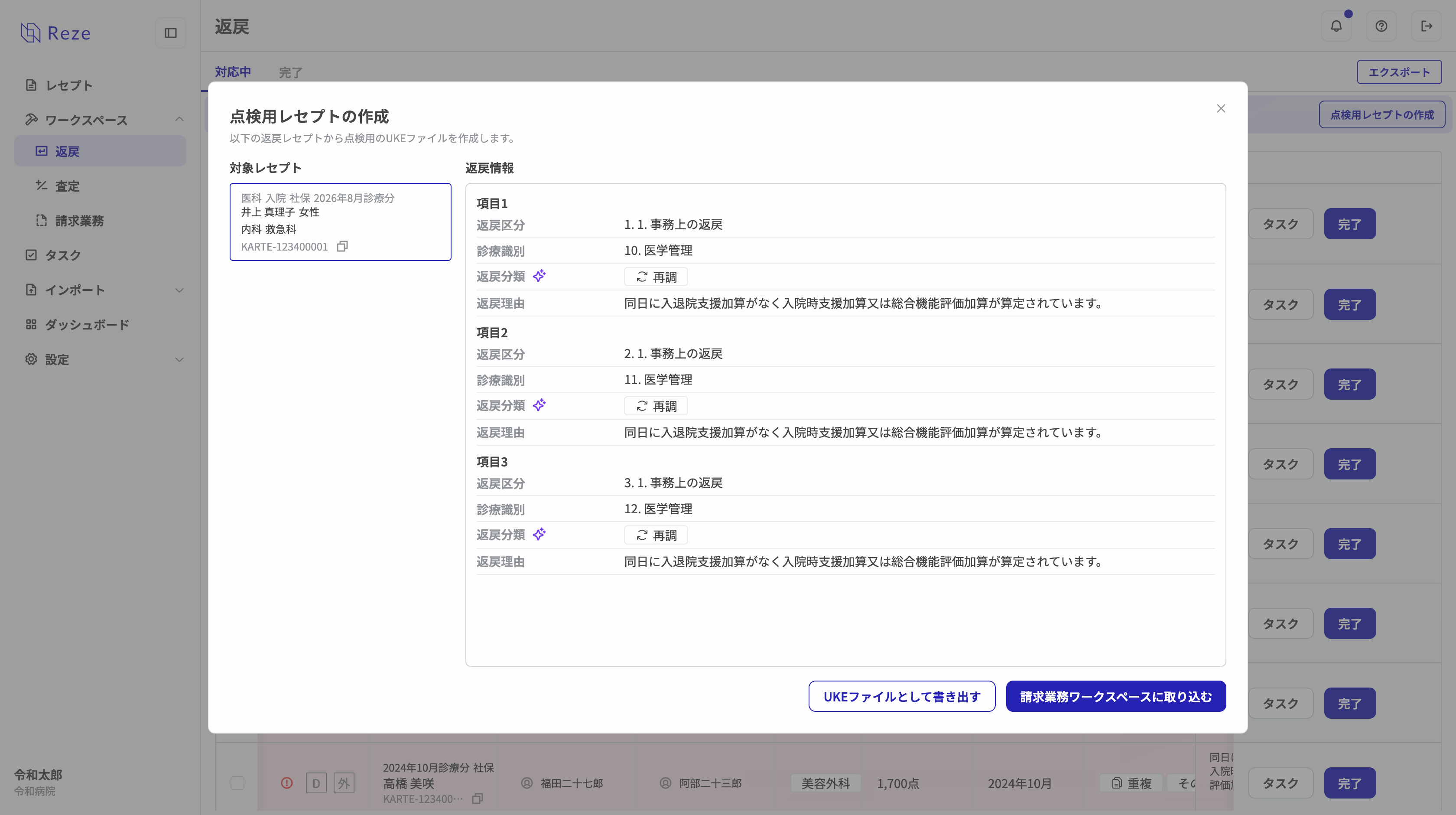Click the 再調 button in 項目3

tap(656, 535)
